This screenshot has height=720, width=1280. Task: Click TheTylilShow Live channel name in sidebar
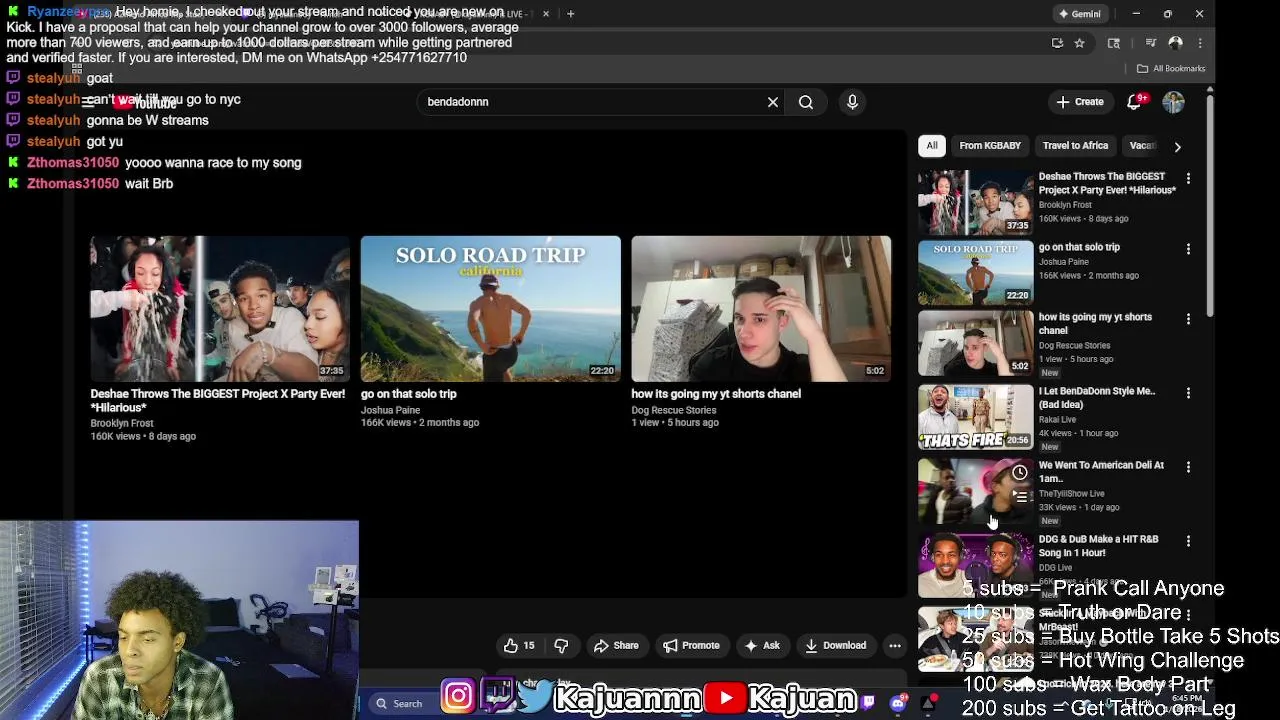pos(1071,494)
